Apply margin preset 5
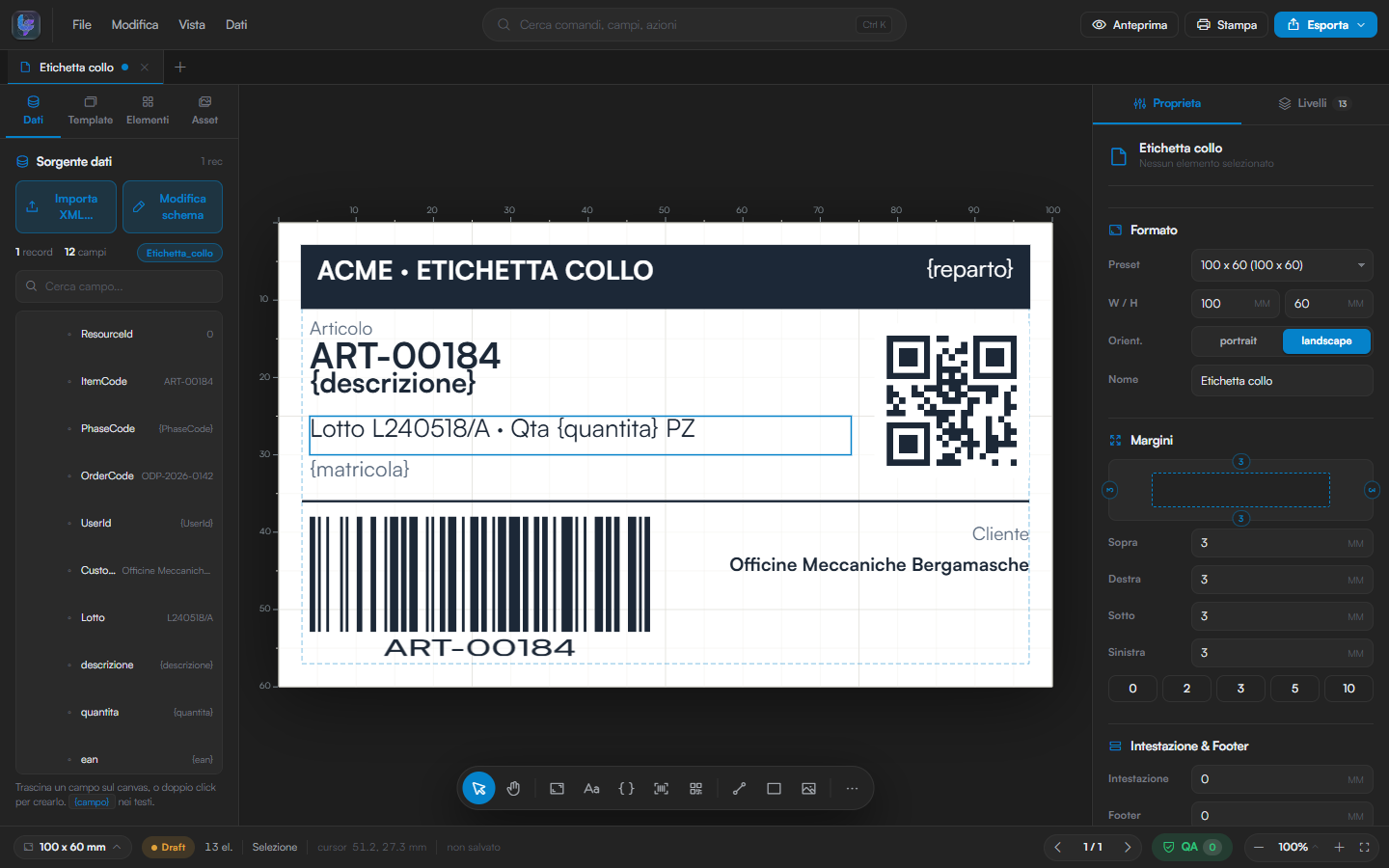 [1294, 689]
